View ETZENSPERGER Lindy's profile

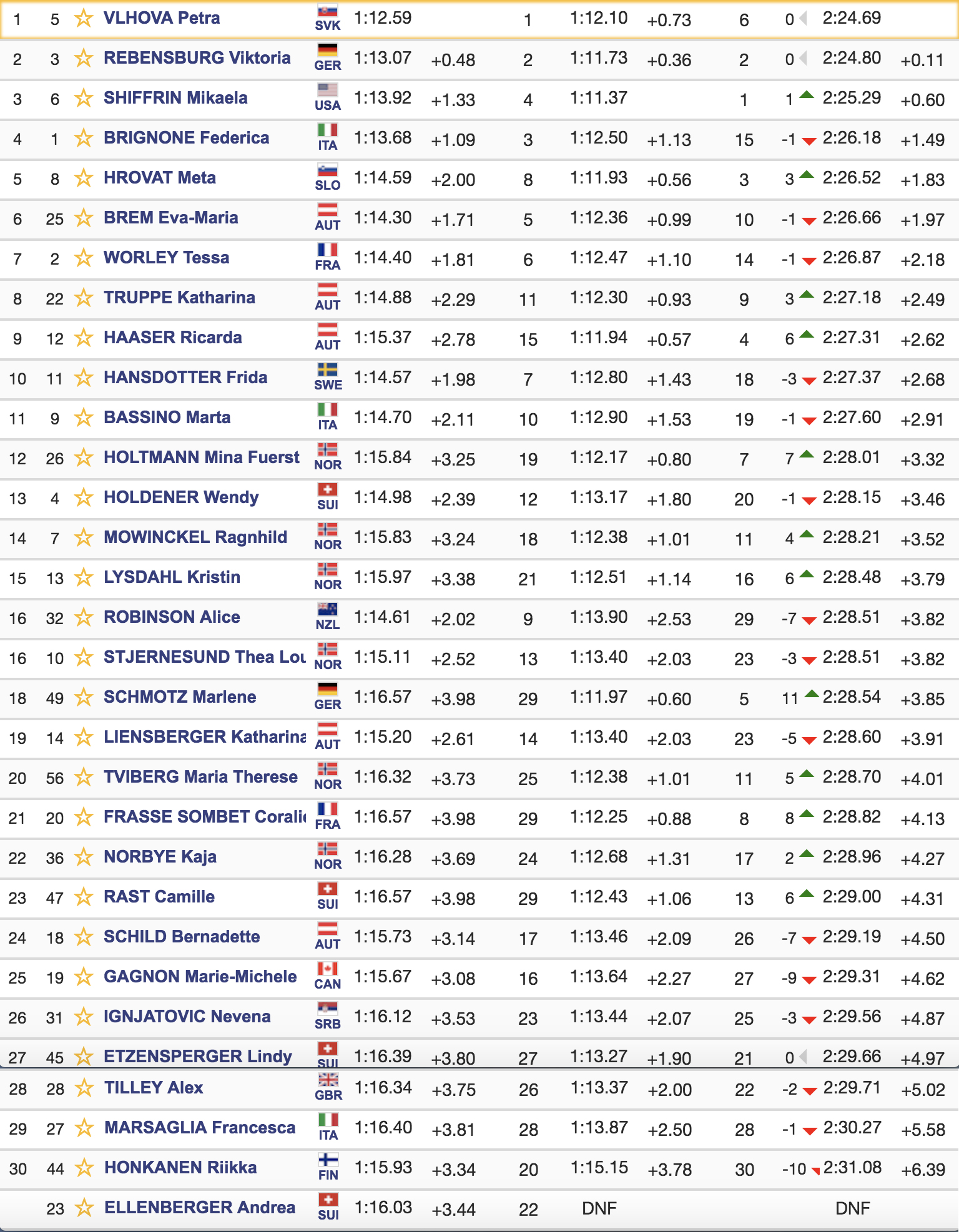(x=198, y=1056)
